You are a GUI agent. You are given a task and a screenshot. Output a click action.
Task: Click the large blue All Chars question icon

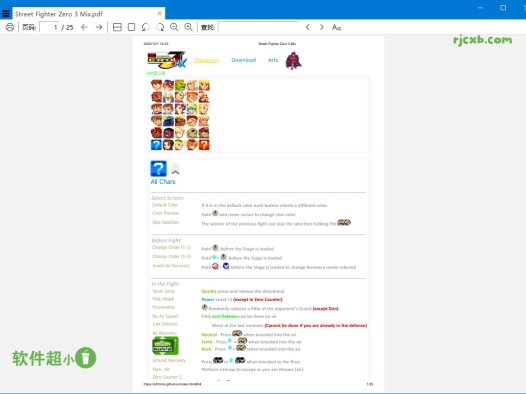click(x=158, y=168)
